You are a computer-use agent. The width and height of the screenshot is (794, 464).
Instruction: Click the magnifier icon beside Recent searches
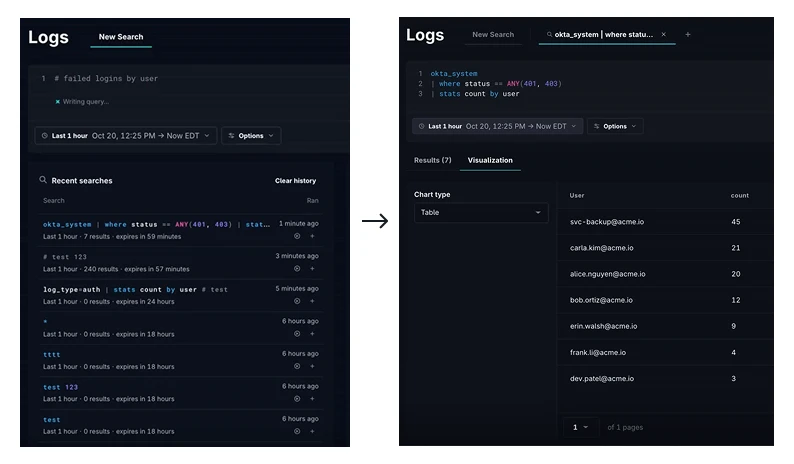pos(43,180)
